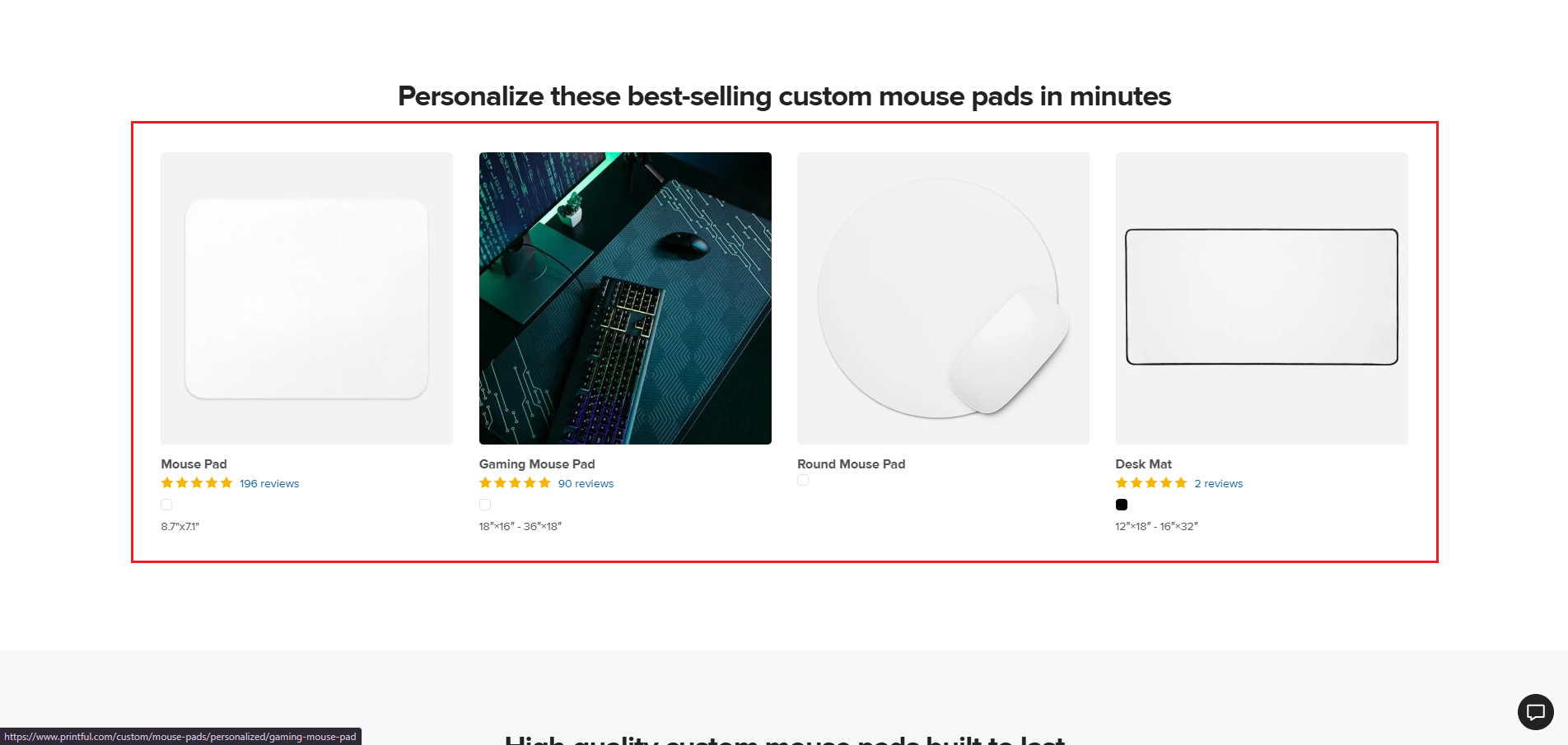Open the 90 reviews link
Viewport: 1568px width, 745px height.
click(586, 484)
